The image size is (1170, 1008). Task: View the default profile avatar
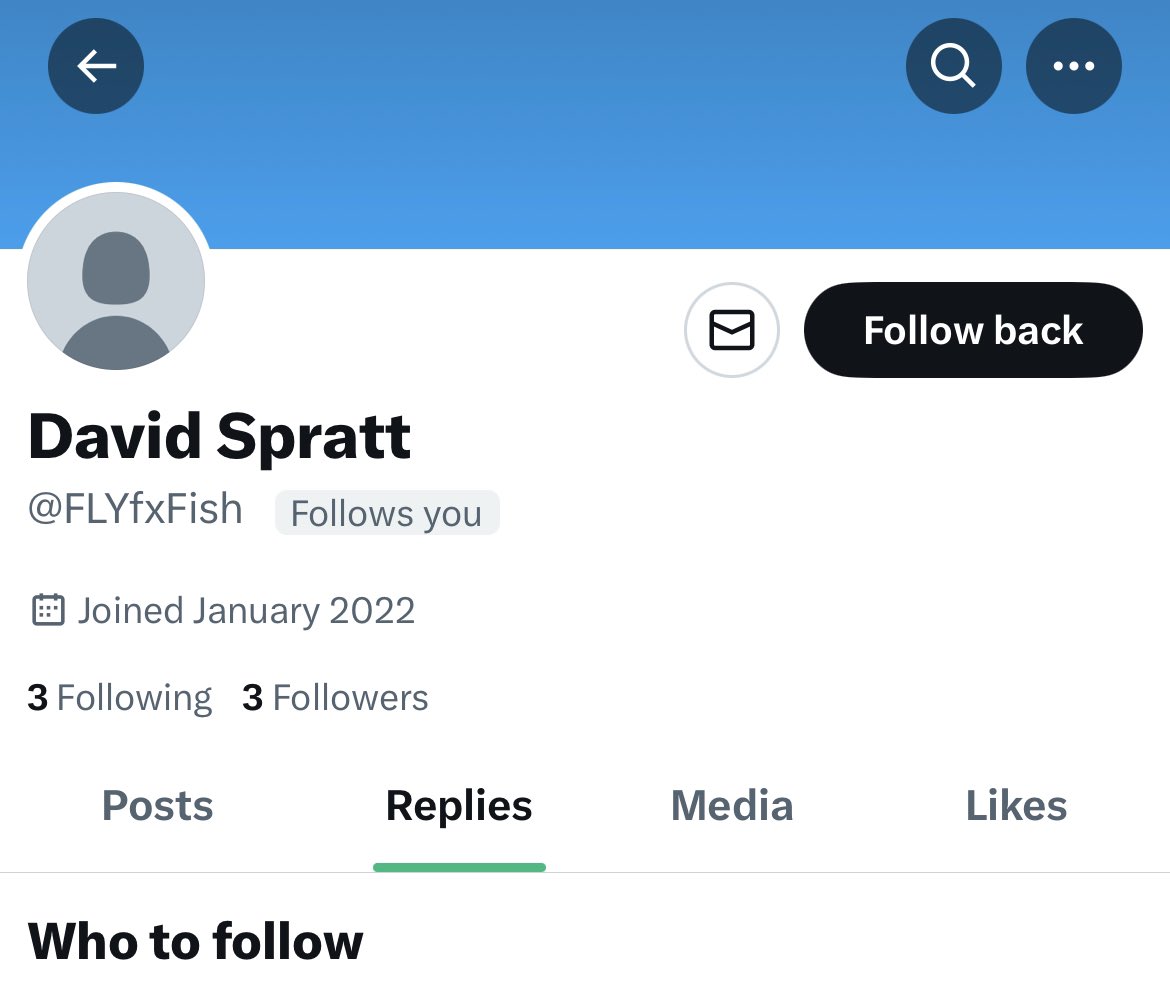coord(116,281)
